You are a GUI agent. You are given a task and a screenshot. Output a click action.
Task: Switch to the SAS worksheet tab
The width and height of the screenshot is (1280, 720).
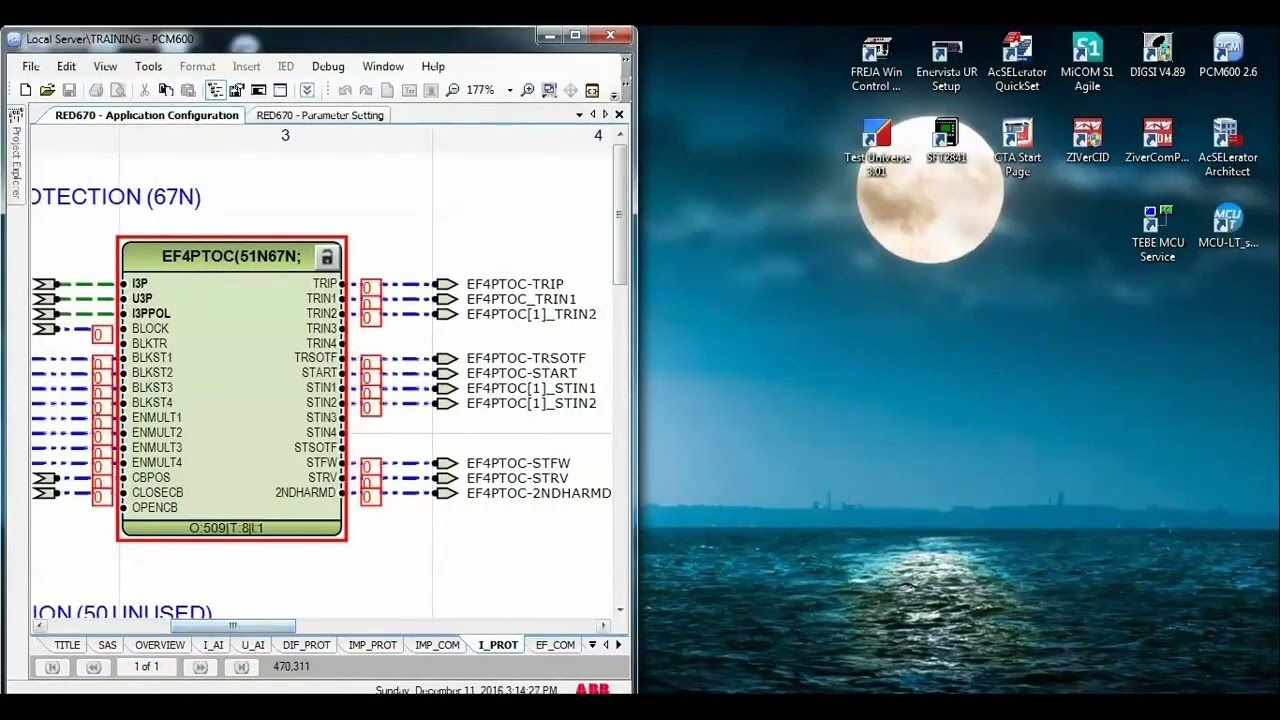click(x=107, y=645)
